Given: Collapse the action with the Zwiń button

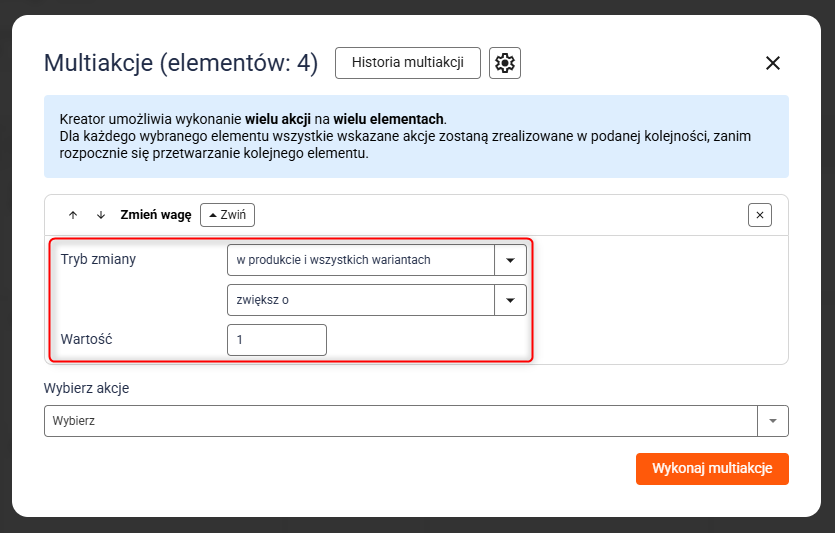Looking at the screenshot, I should click(228, 215).
